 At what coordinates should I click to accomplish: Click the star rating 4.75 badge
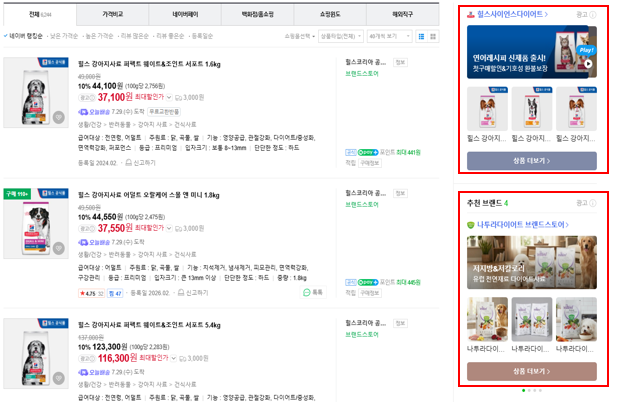pos(91,293)
